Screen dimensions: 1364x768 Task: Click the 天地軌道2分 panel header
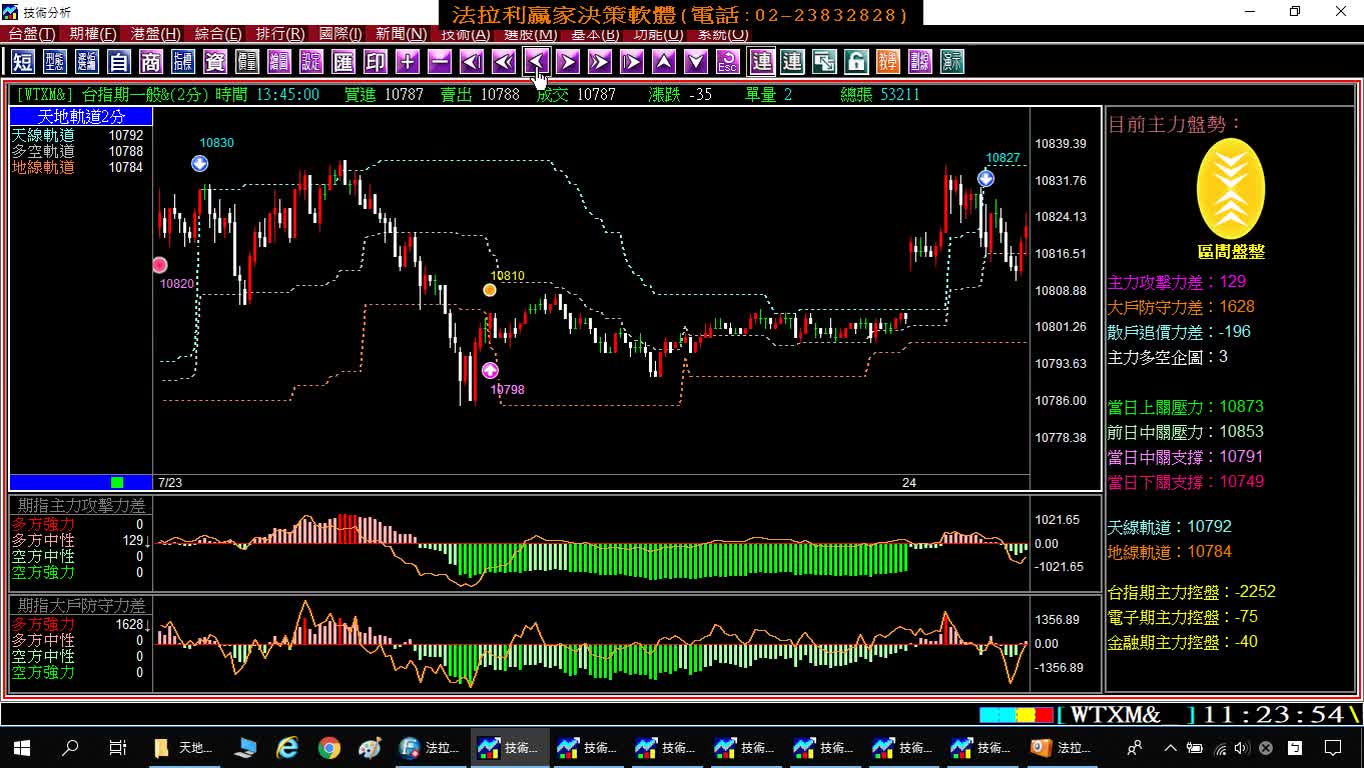pos(81,117)
